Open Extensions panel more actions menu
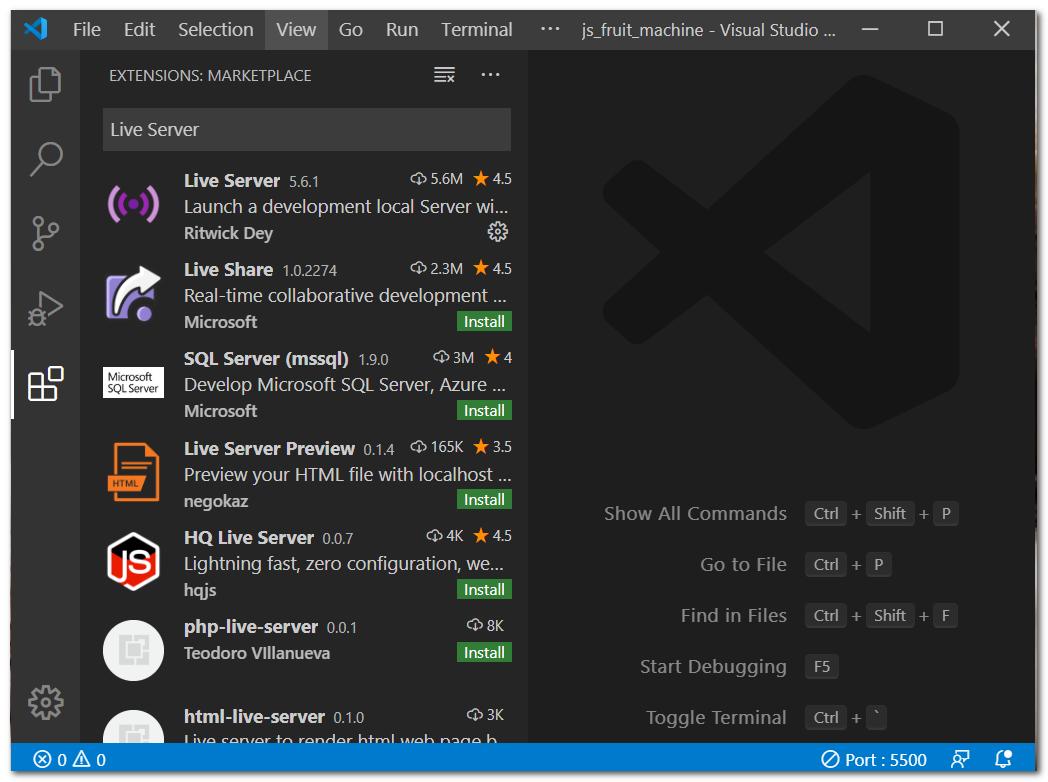The image size is (1048, 782). pyautogui.click(x=490, y=75)
